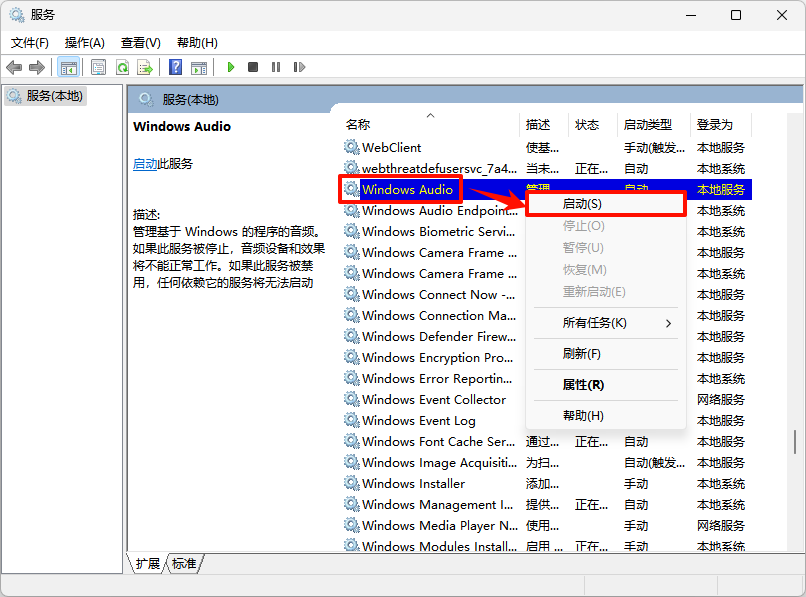This screenshot has width=806, height=597.
Task: Select 属性 in the context menu
Action: point(584,385)
